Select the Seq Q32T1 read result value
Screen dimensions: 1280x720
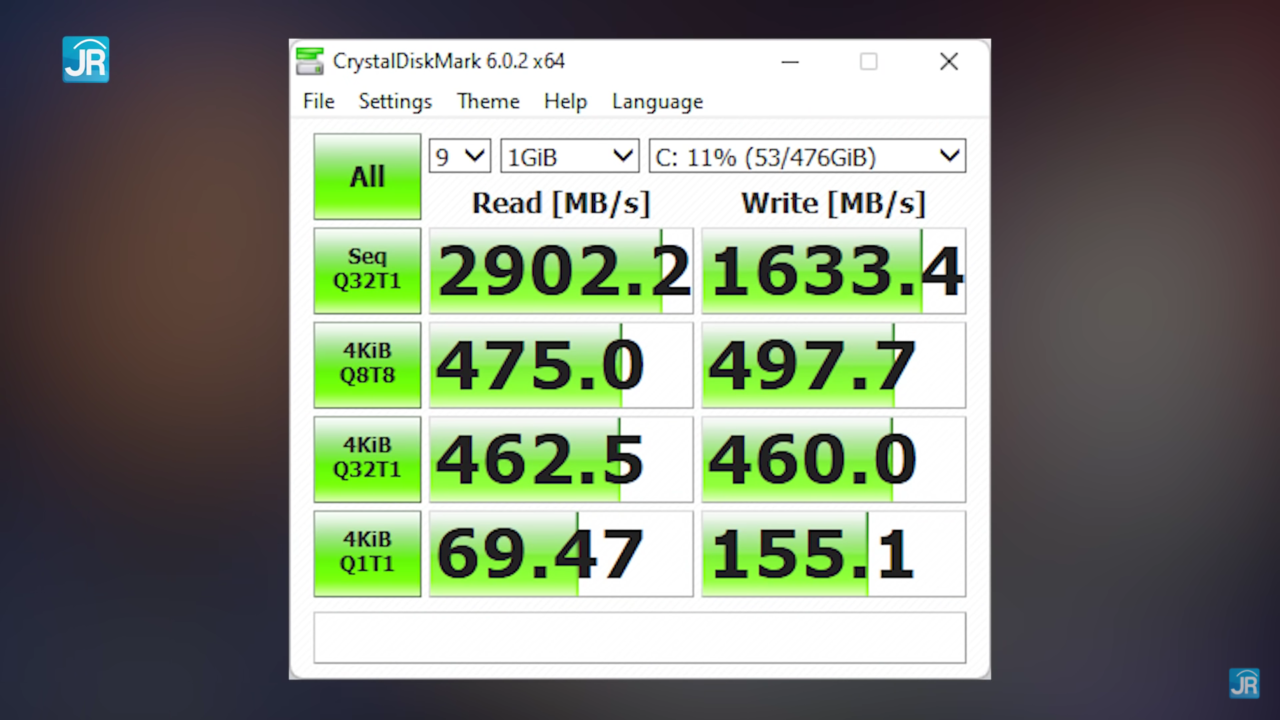pyautogui.click(x=560, y=270)
